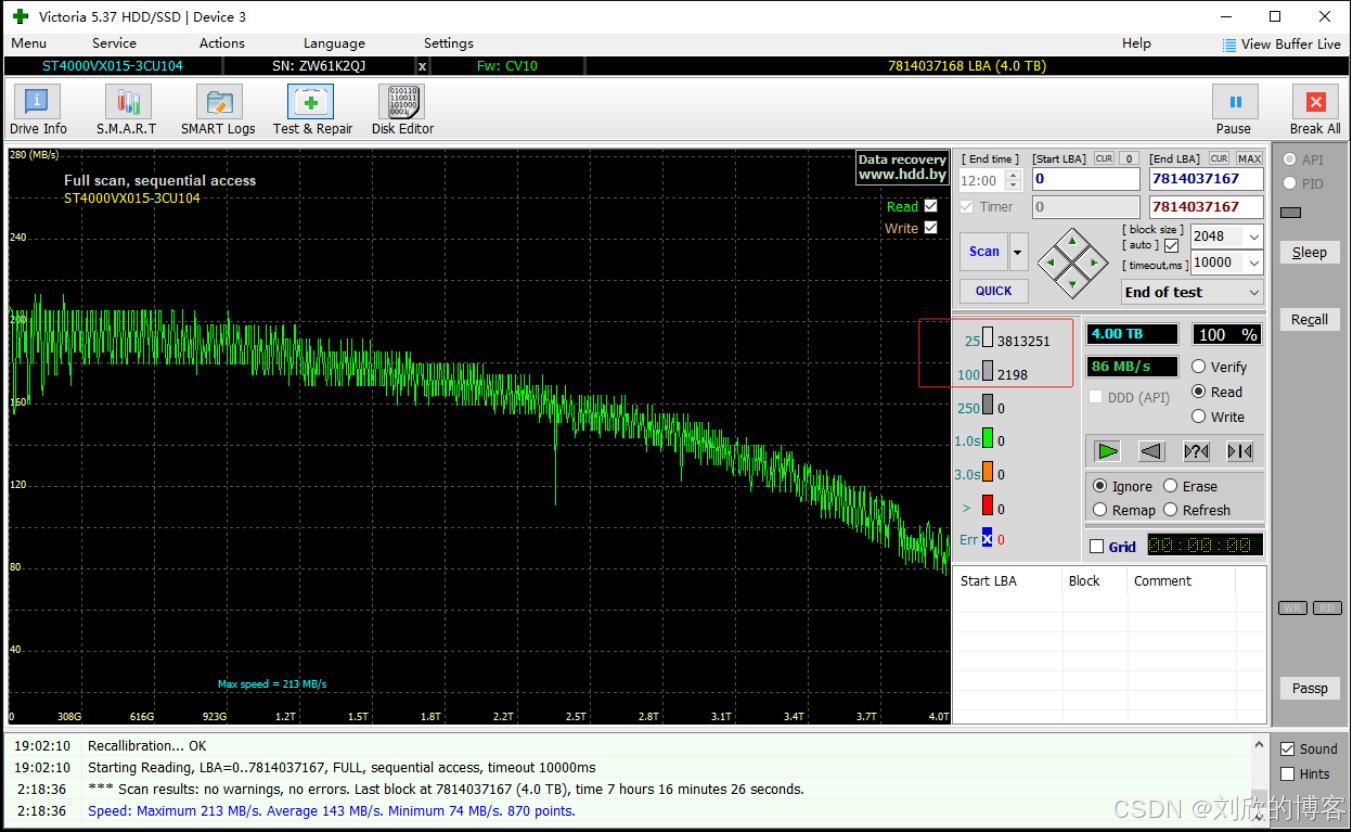
Task: Open the Settings menu
Action: 448,43
